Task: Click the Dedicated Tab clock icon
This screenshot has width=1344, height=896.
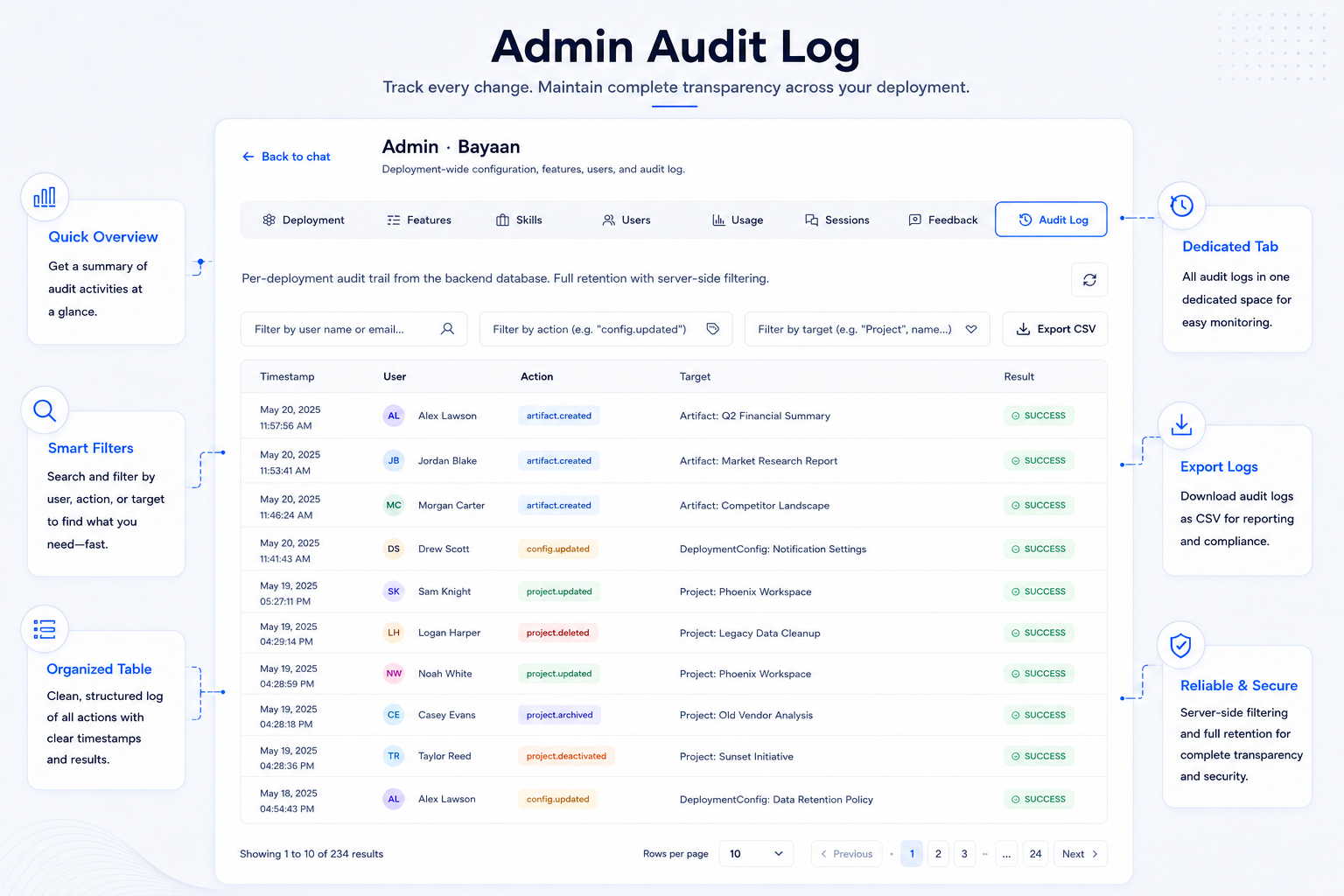Action: pos(1181,206)
